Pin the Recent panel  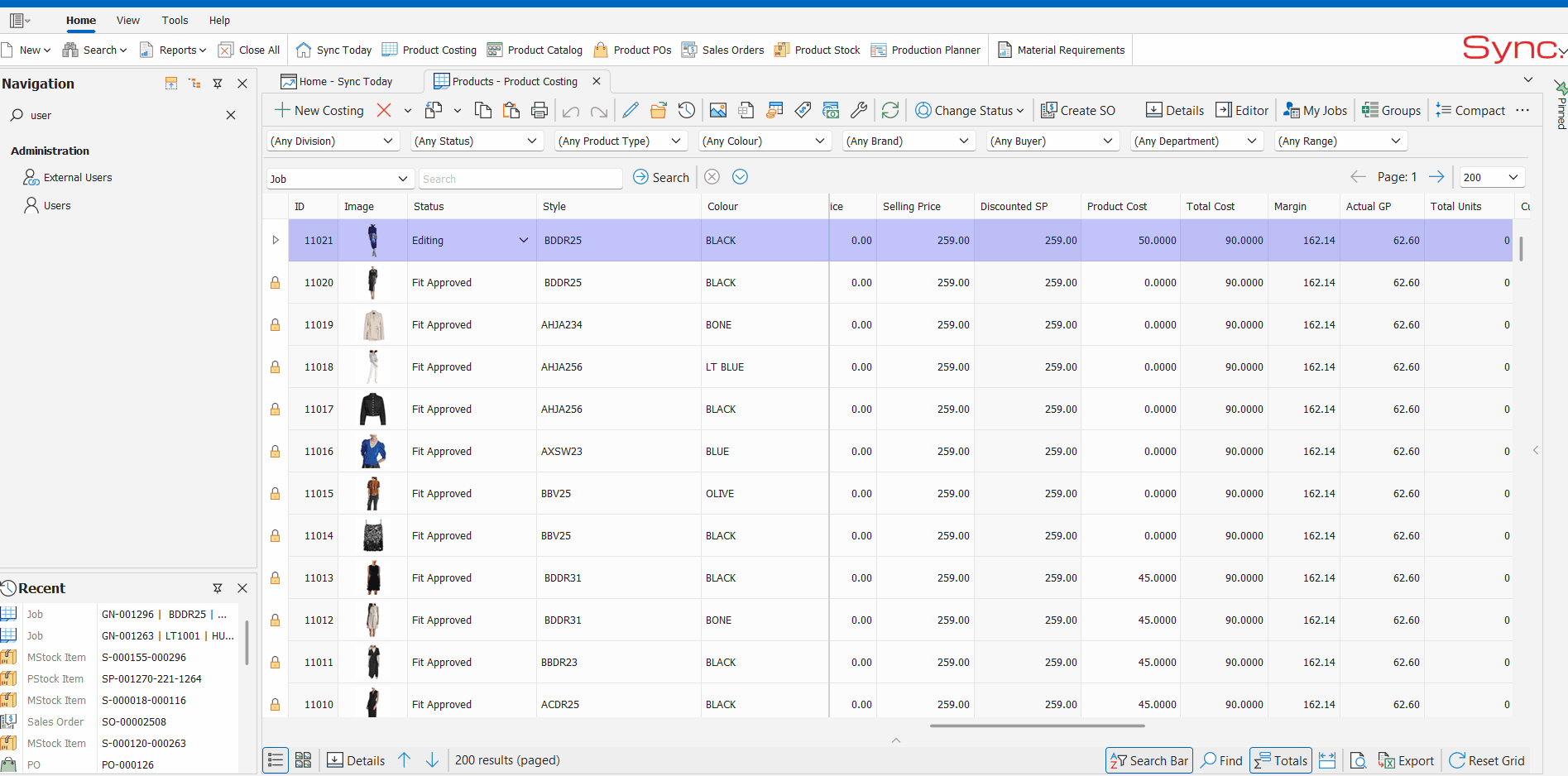(x=218, y=588)
